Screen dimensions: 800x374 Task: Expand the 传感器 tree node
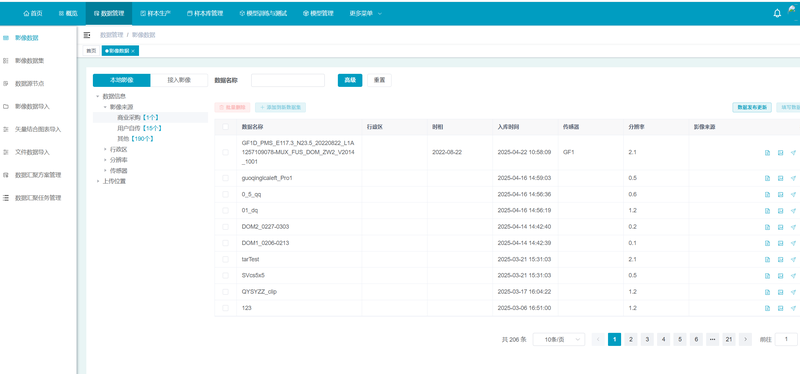coord(105,170)
